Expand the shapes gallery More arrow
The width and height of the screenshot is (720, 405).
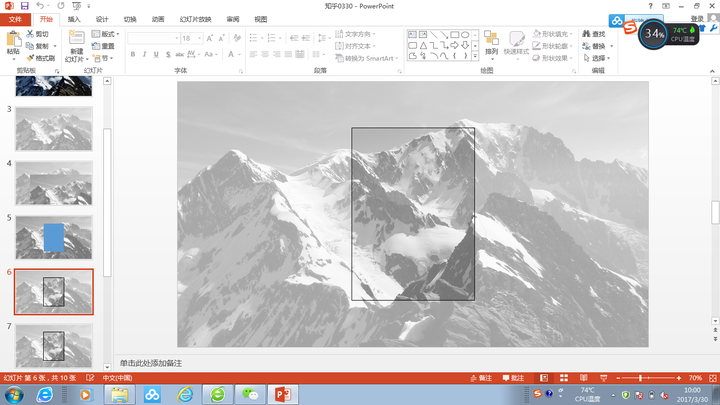[x=475, y=56]
